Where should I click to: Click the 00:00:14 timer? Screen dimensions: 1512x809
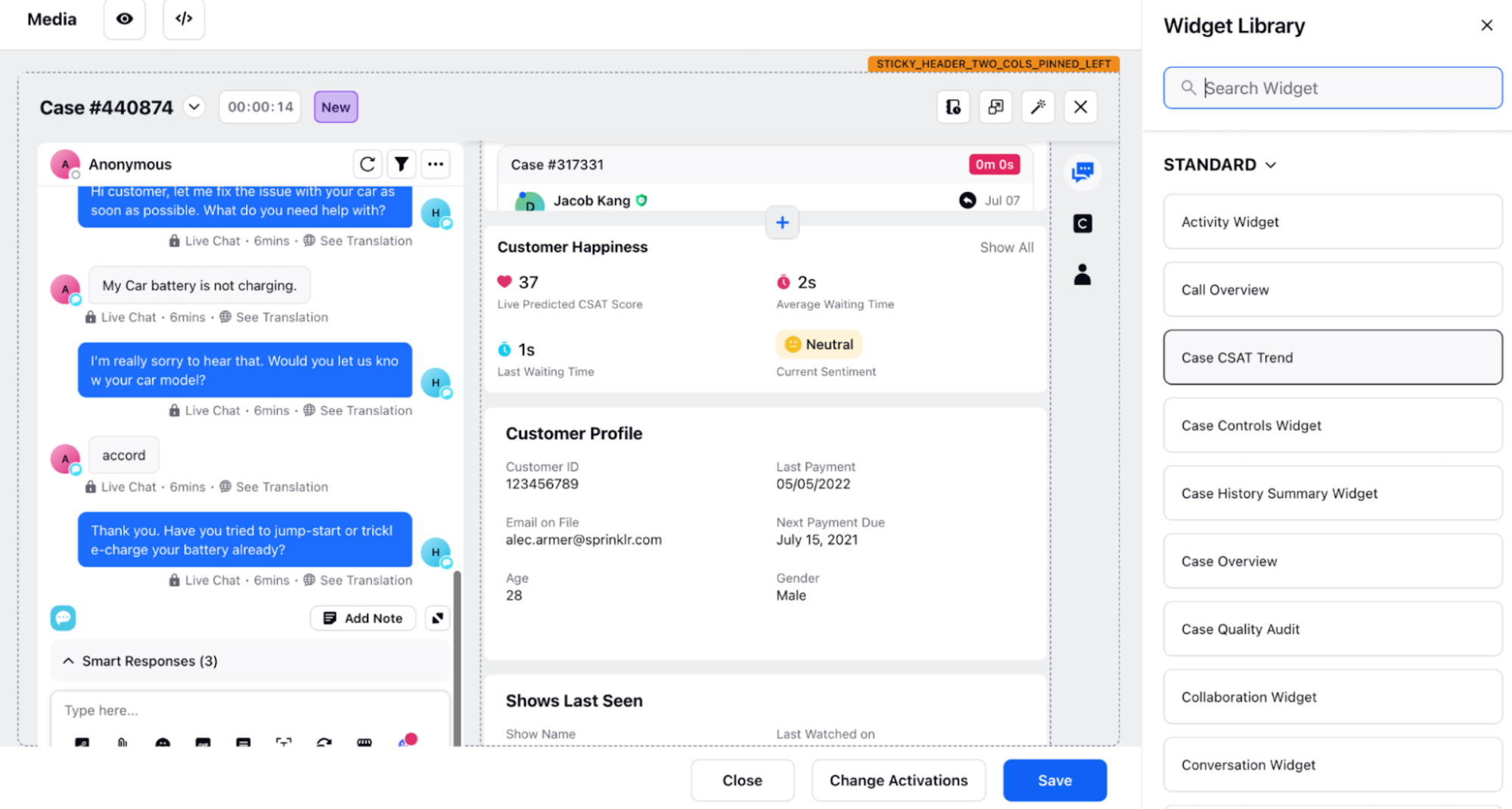pos(260,107)
